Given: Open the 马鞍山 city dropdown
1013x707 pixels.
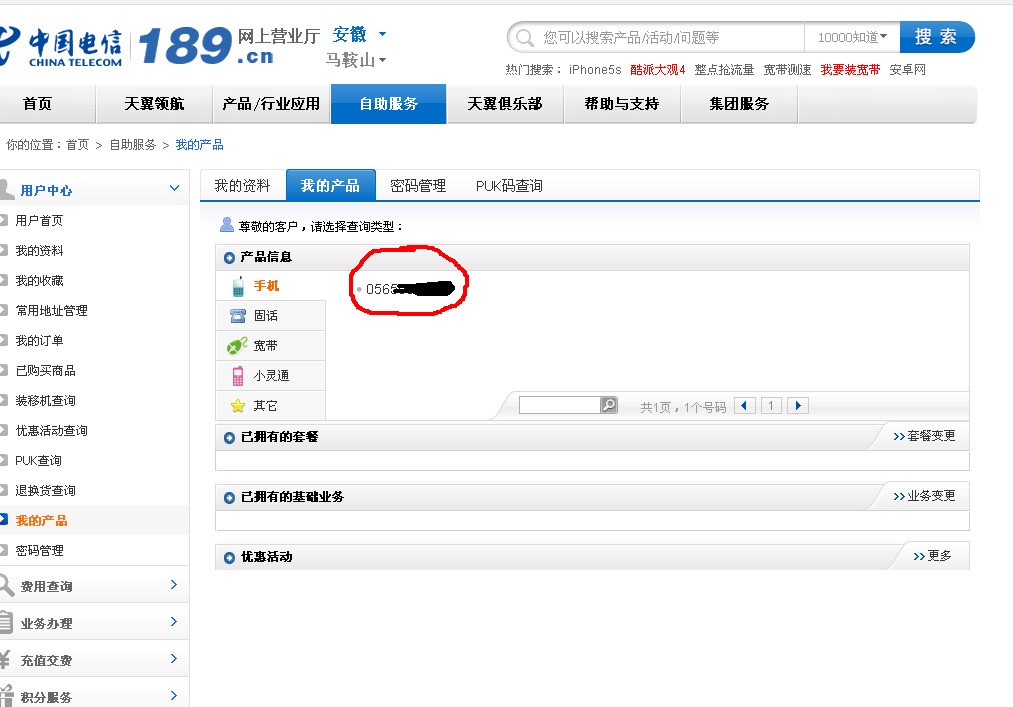Looking at the screenshot, I should pos(356,61).
